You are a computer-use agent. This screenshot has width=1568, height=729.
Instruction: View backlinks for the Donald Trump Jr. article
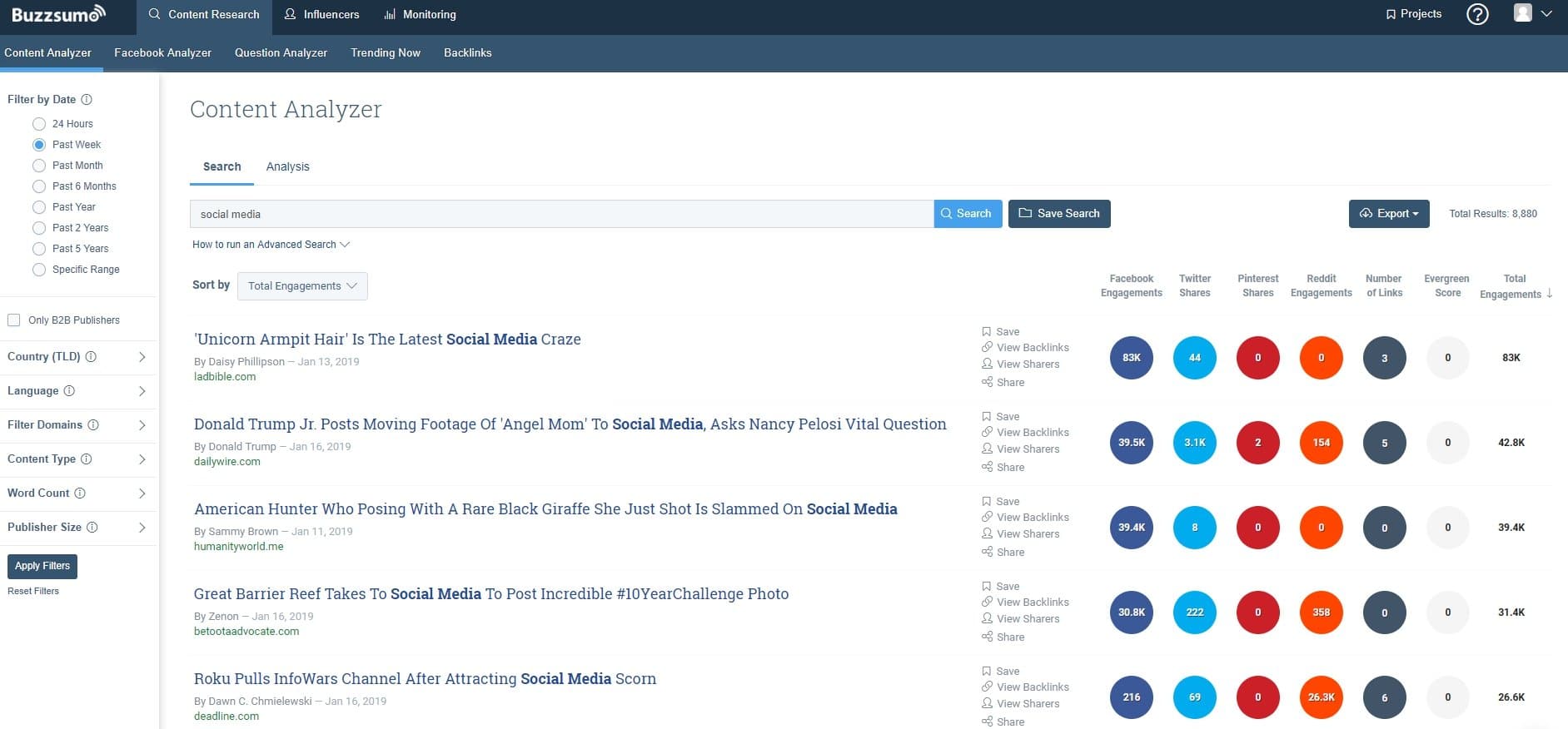[x=1025, y=432]
